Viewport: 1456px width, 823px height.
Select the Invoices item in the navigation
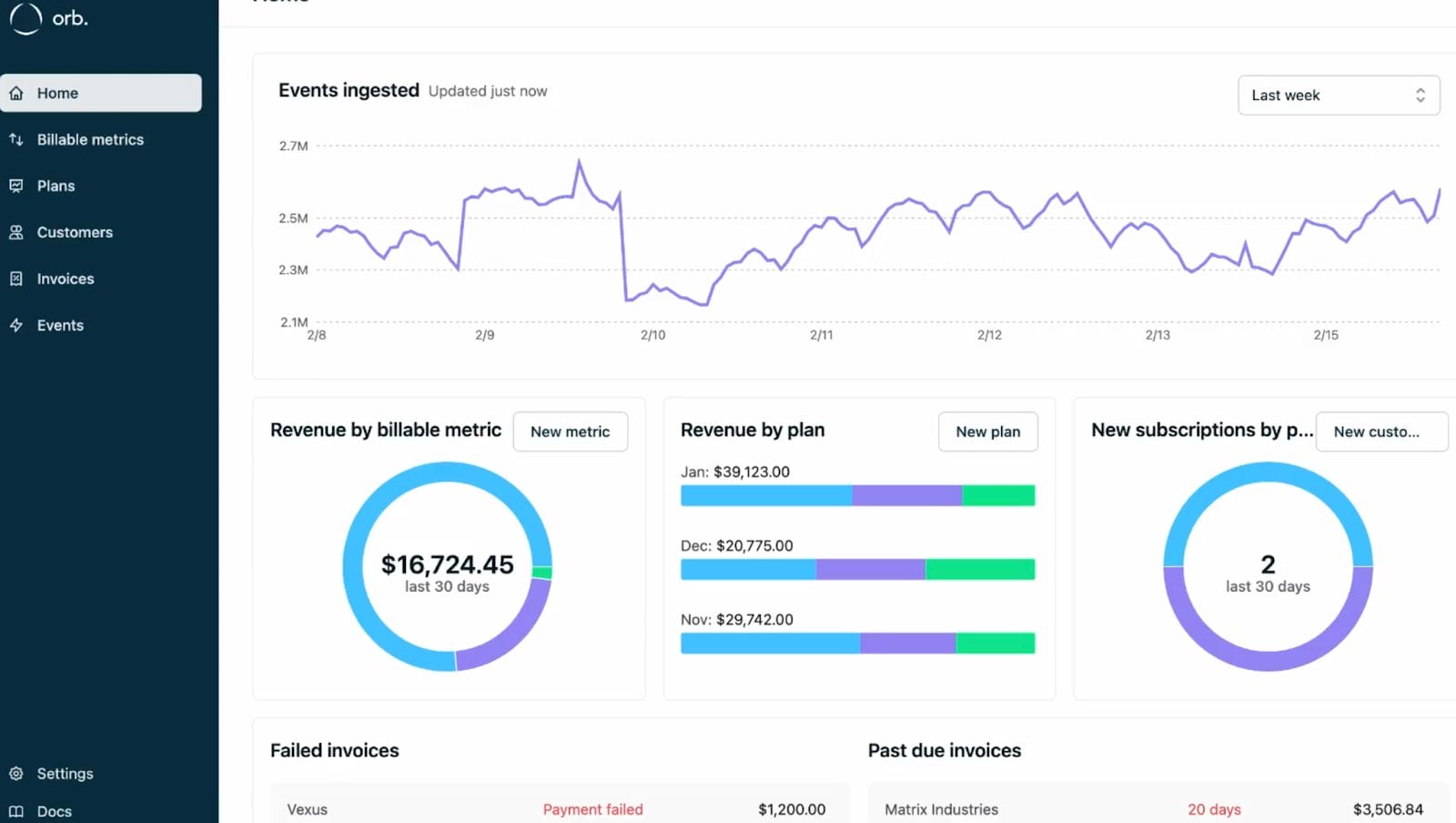tap(66, 278)
